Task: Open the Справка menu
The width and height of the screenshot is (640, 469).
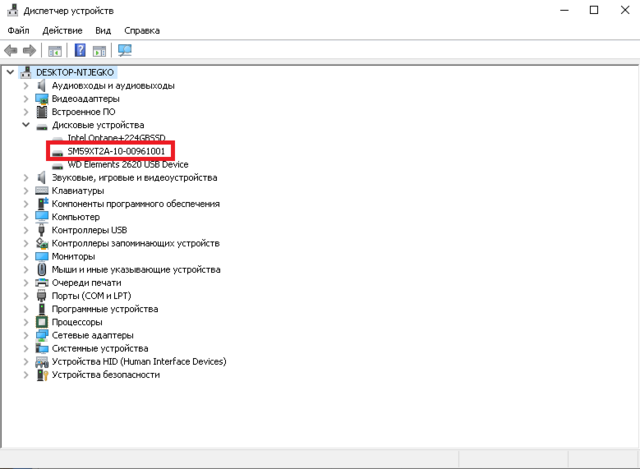Action: click(142, 31)
